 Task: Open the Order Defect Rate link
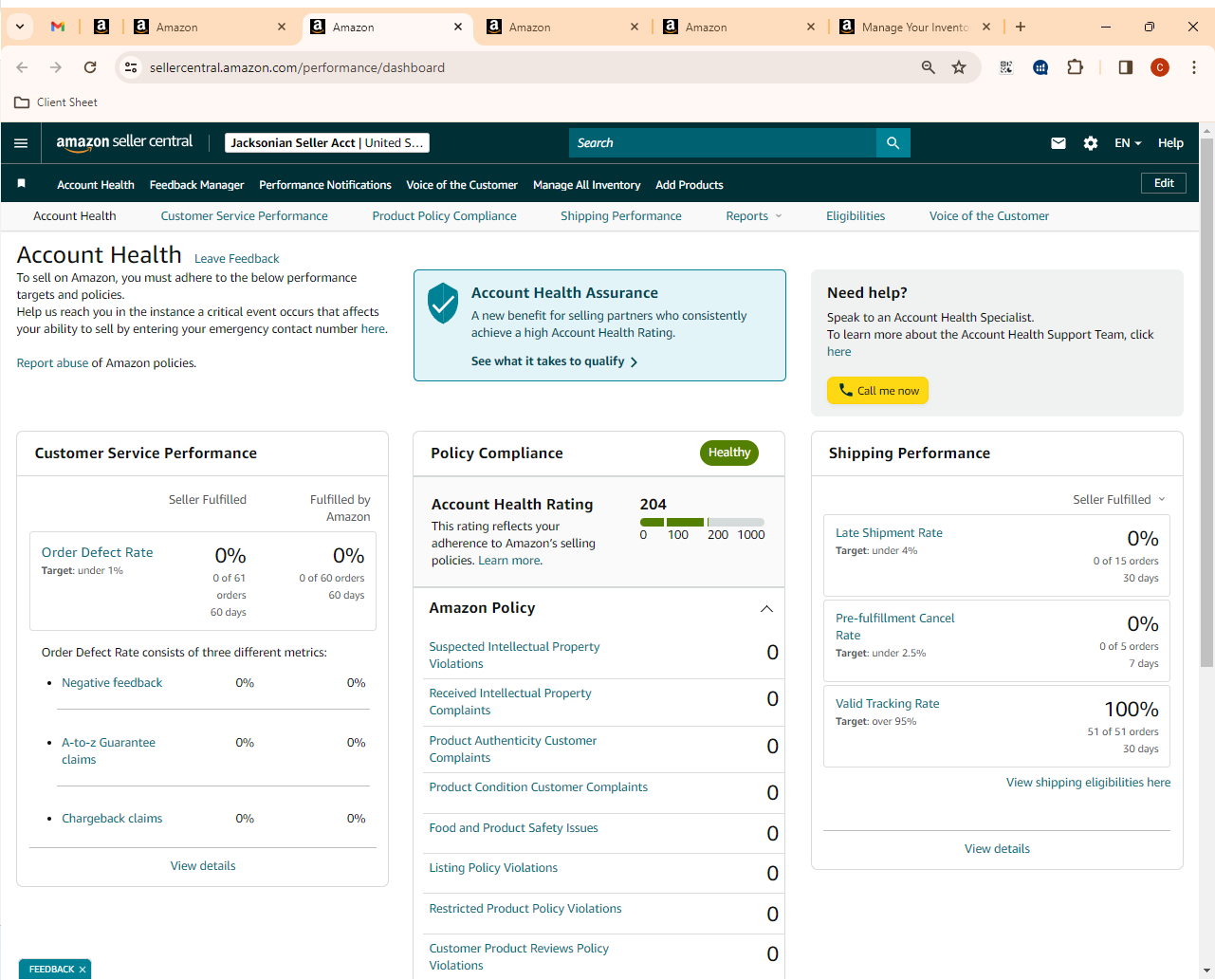point(97,553)
